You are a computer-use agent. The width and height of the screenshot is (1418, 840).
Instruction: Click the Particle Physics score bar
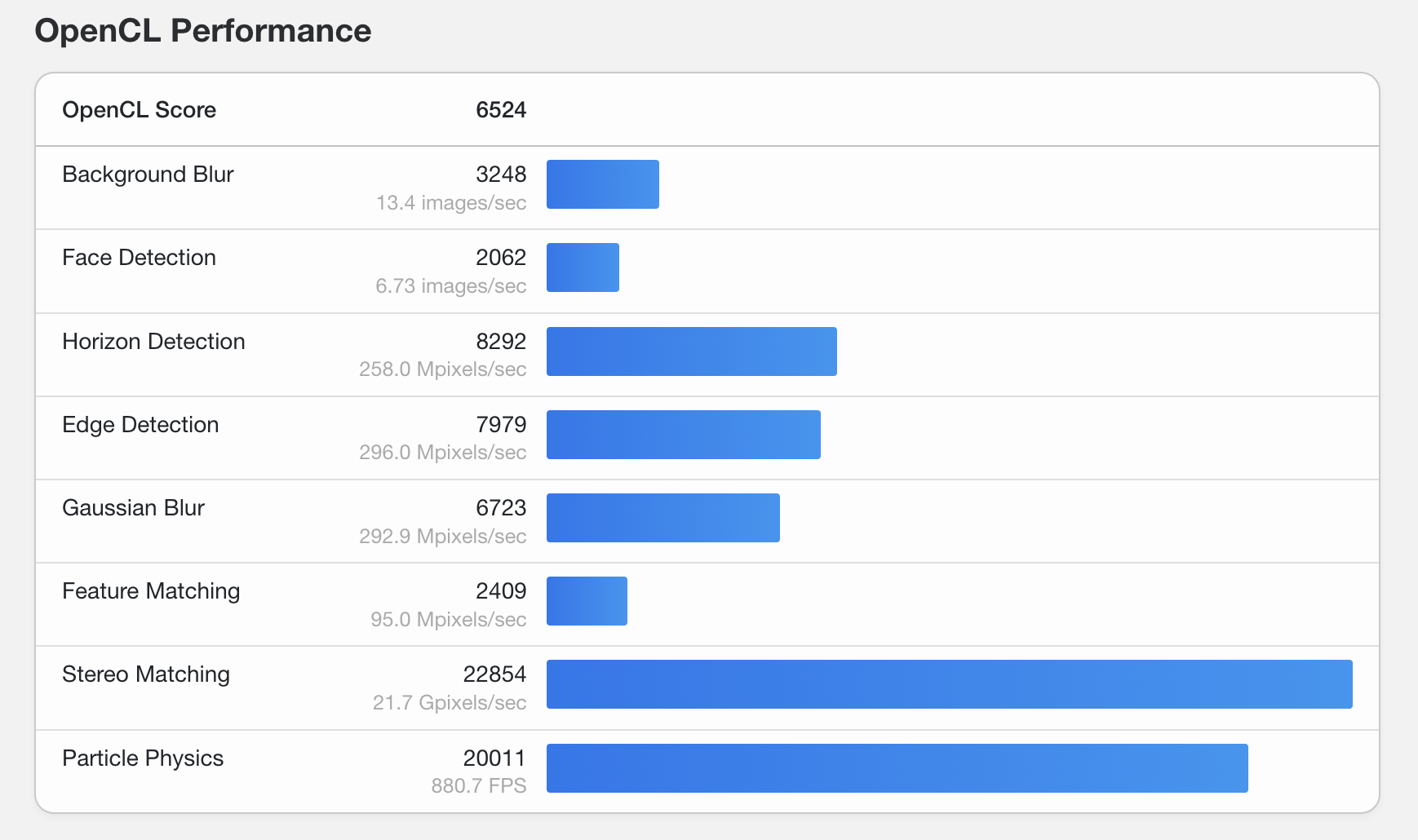click(897, 768)
